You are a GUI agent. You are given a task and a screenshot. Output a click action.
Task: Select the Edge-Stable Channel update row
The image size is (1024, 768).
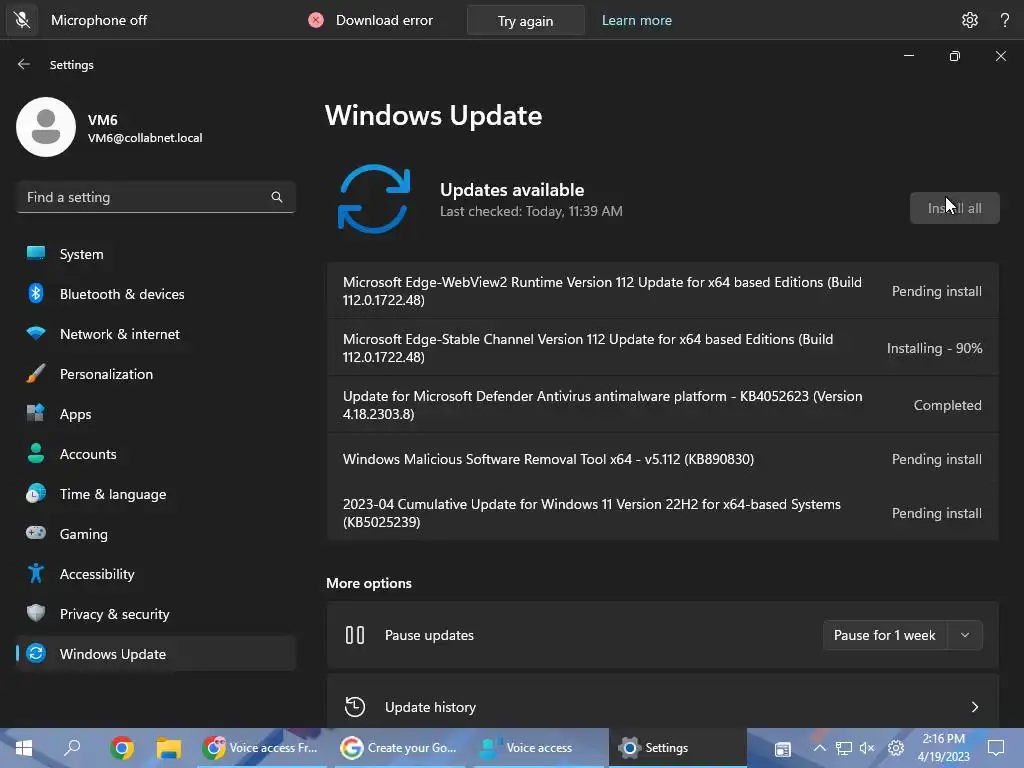662,348
